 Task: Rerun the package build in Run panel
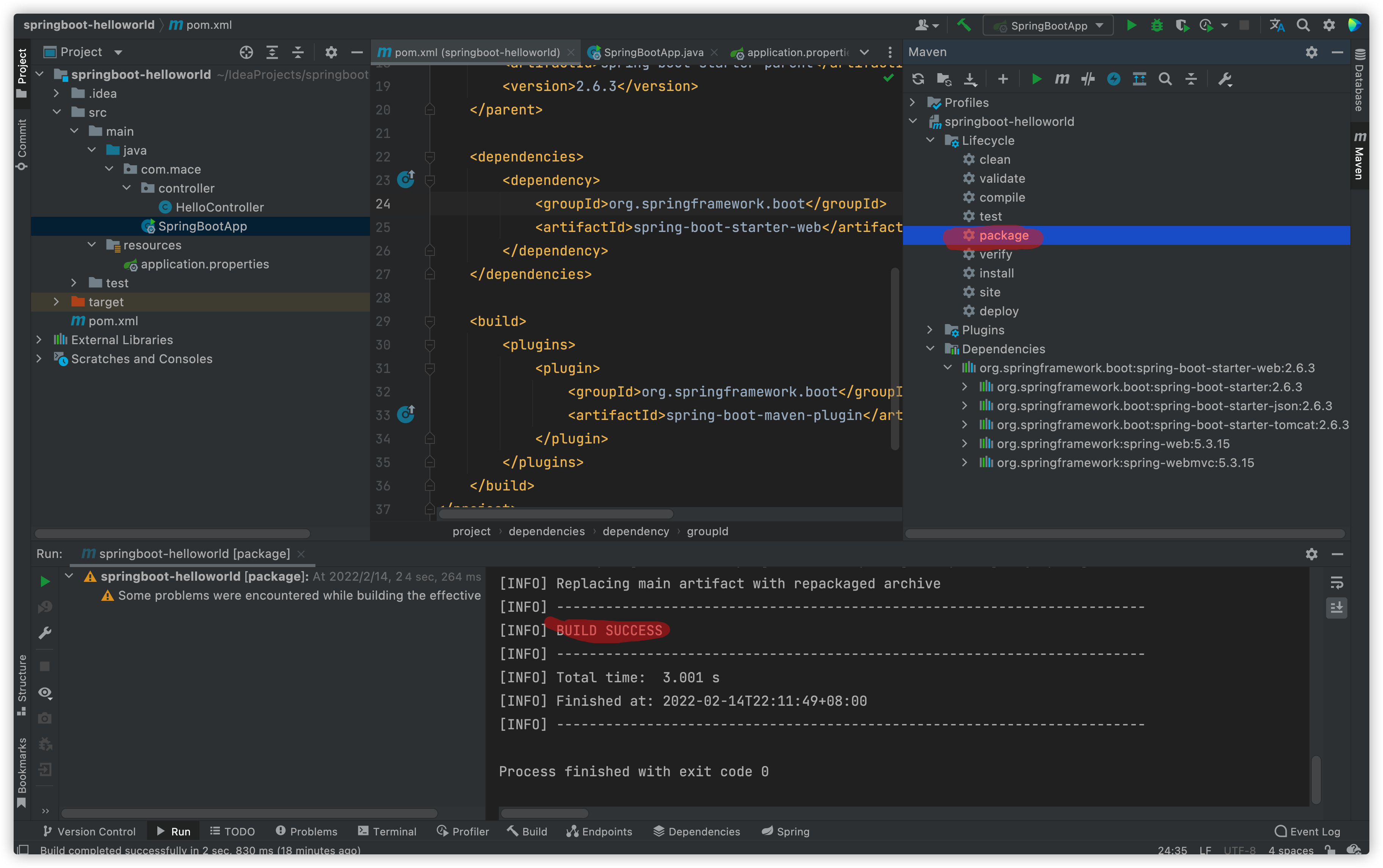tap(45, 581)
